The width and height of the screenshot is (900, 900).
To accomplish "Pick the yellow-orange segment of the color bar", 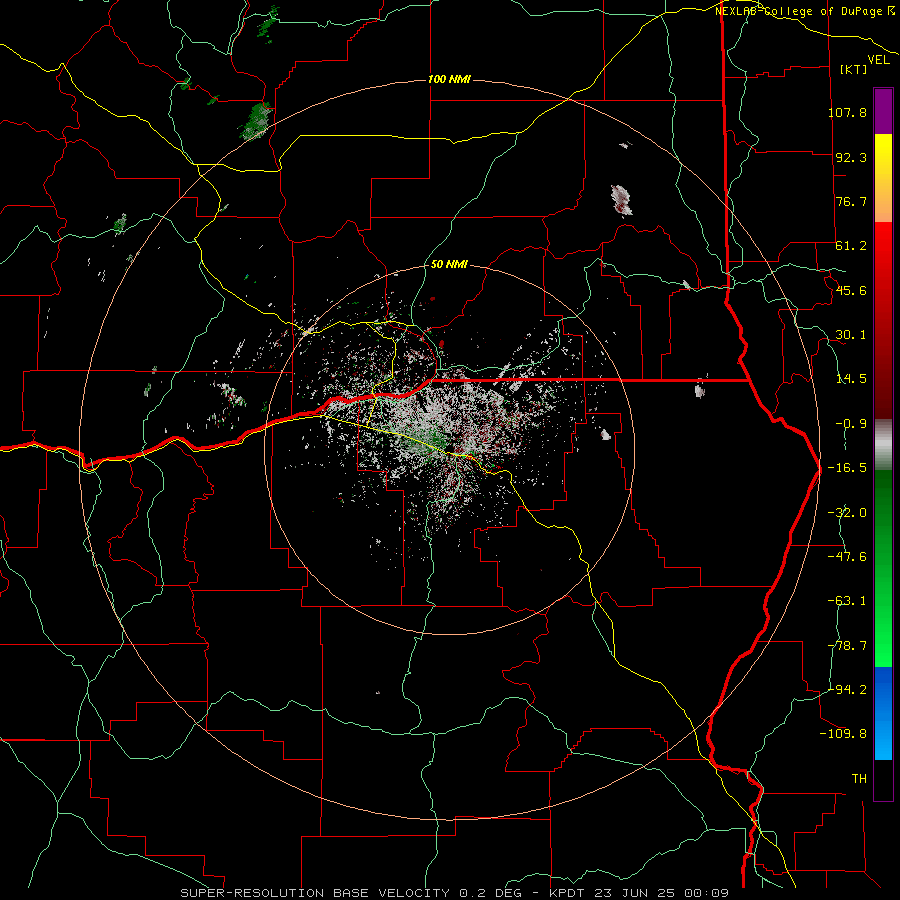I will click(x=883, y=178).
